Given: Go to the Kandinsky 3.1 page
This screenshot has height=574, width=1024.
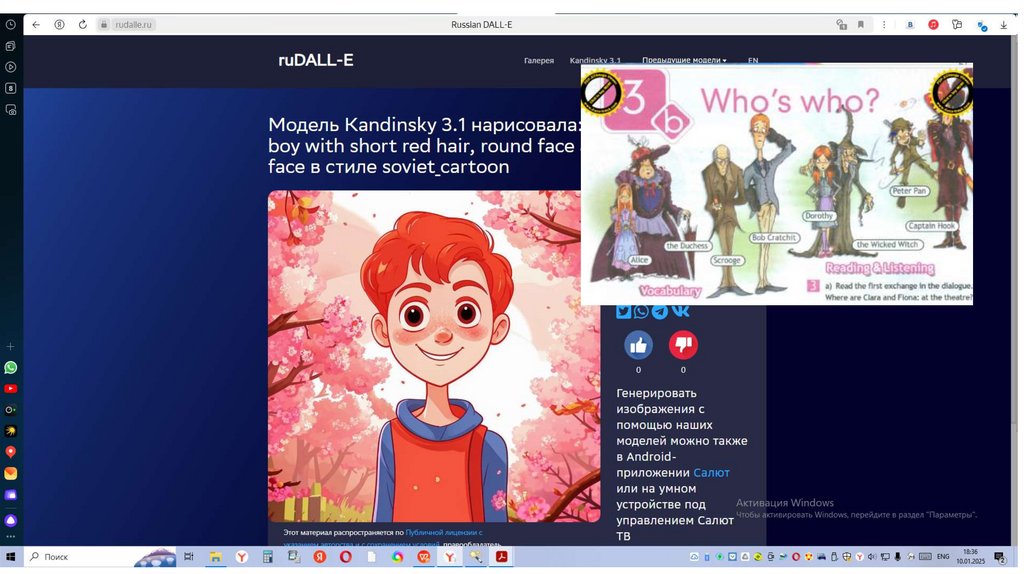Looking at the screenshot, I should pyautogui.click(x=595, y=61).
